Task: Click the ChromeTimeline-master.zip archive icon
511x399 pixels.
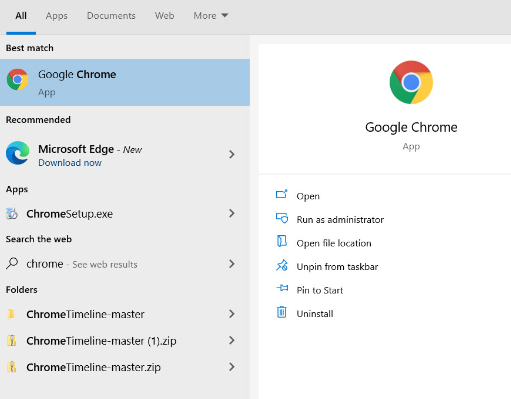Action: (x=12, y=367)
